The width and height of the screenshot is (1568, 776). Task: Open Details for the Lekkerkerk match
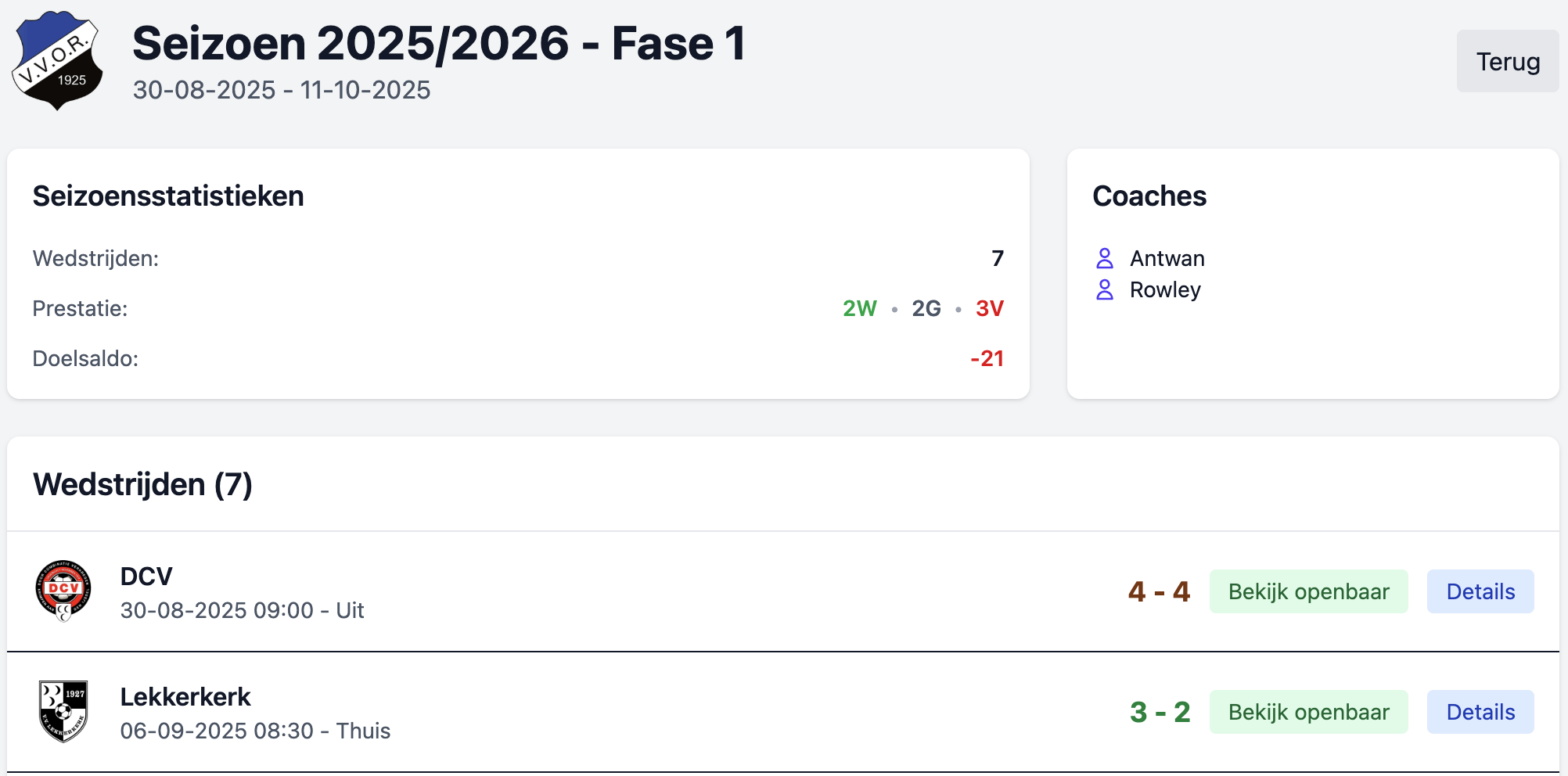tap(1480, 712)
